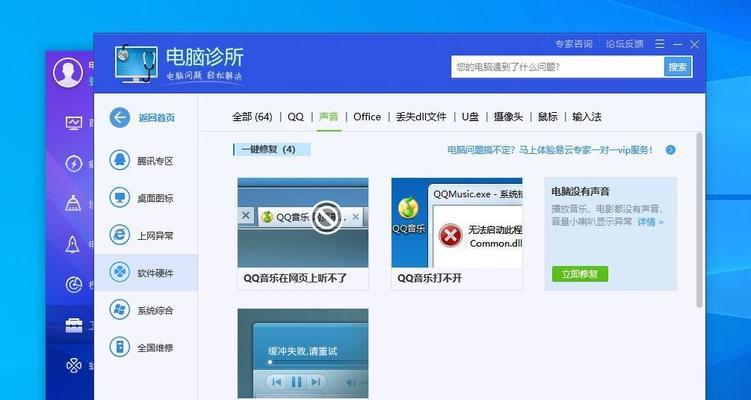Click the four-leaf icon at rear window bottom
Image resolution: width=751 pixels, height=400 pixels.
pyautogui.click(x=74, y=366)
